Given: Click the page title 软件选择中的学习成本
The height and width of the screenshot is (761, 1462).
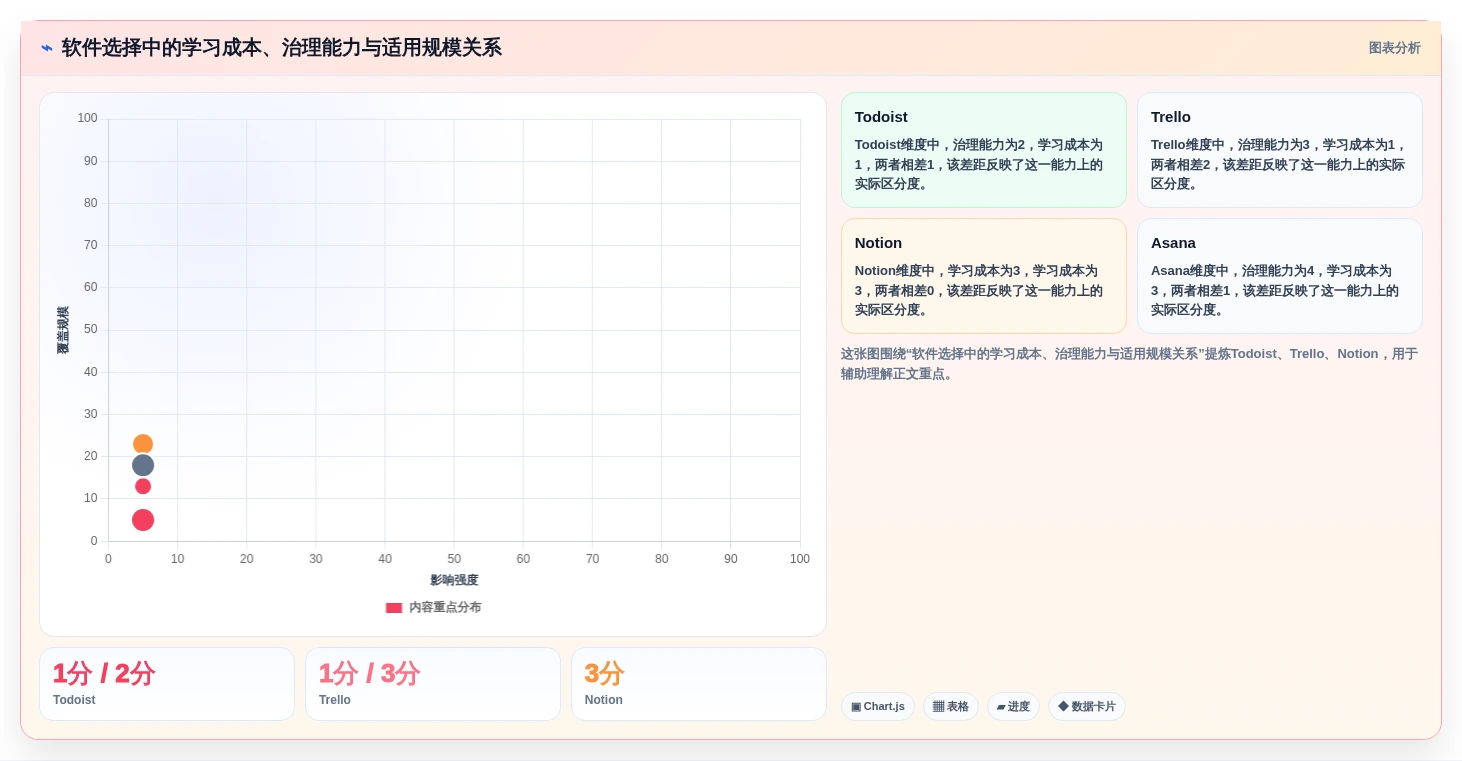Looking at the screenshot, I should [282, 48].
